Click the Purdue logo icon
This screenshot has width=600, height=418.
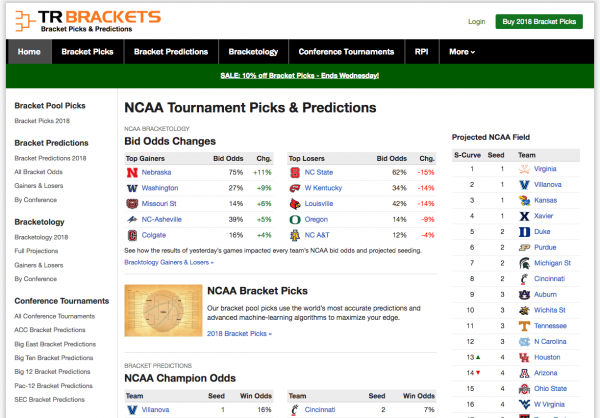pyautogui.click(x=524, y=247)
